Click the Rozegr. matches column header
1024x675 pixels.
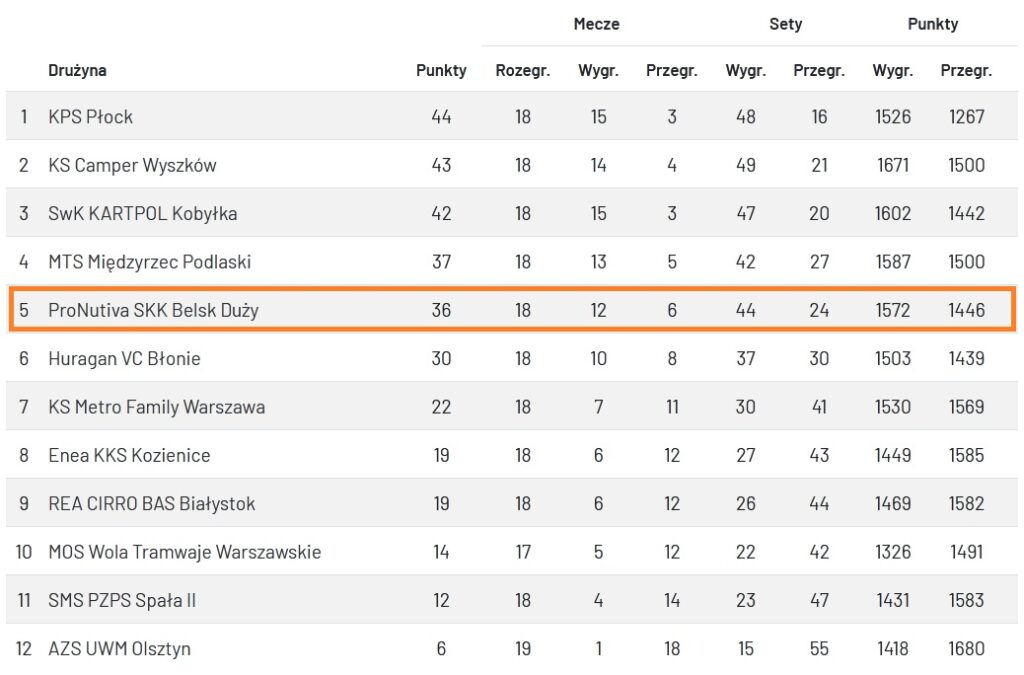[x=523, y=71]
